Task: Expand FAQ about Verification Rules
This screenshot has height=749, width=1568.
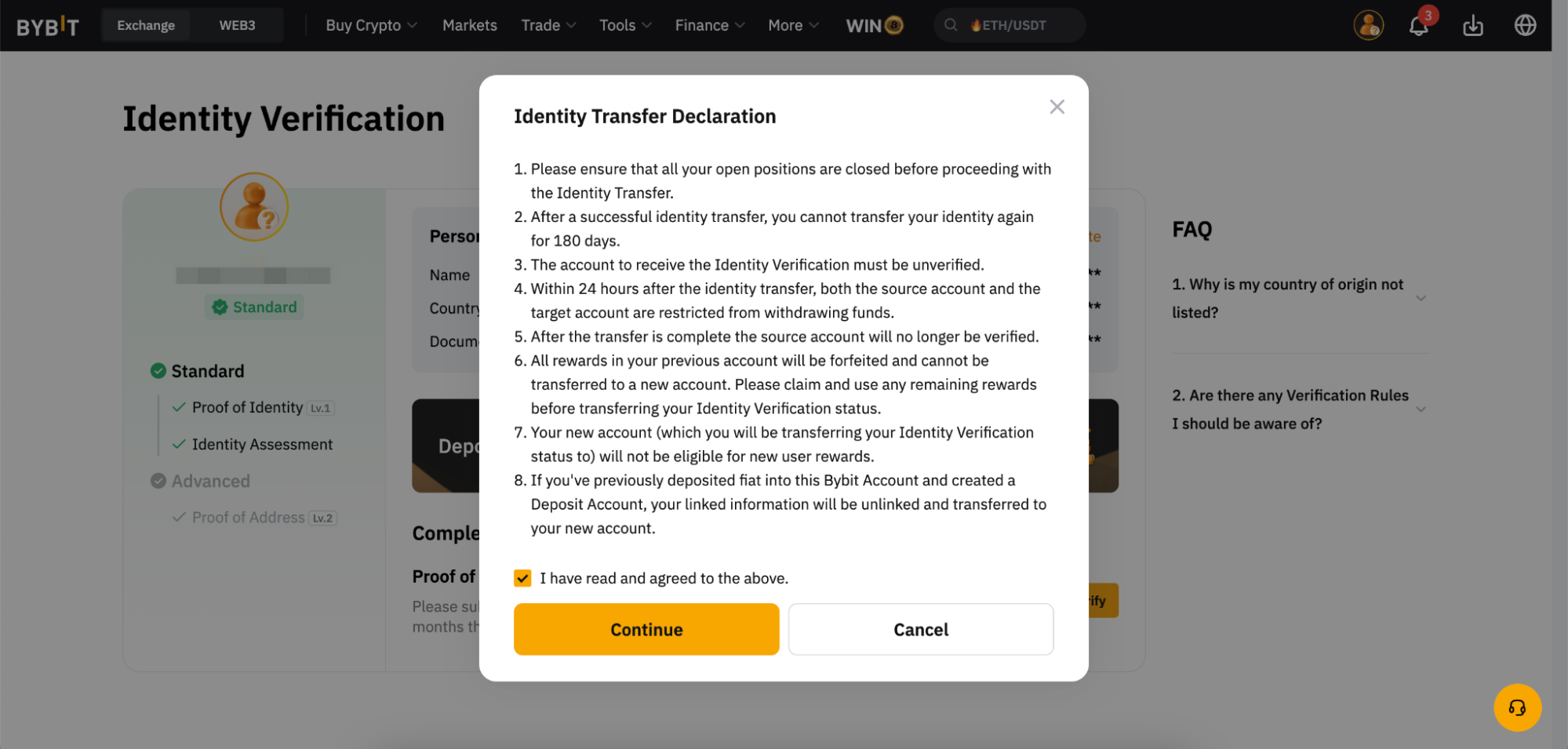Action: pos(1420,409)
